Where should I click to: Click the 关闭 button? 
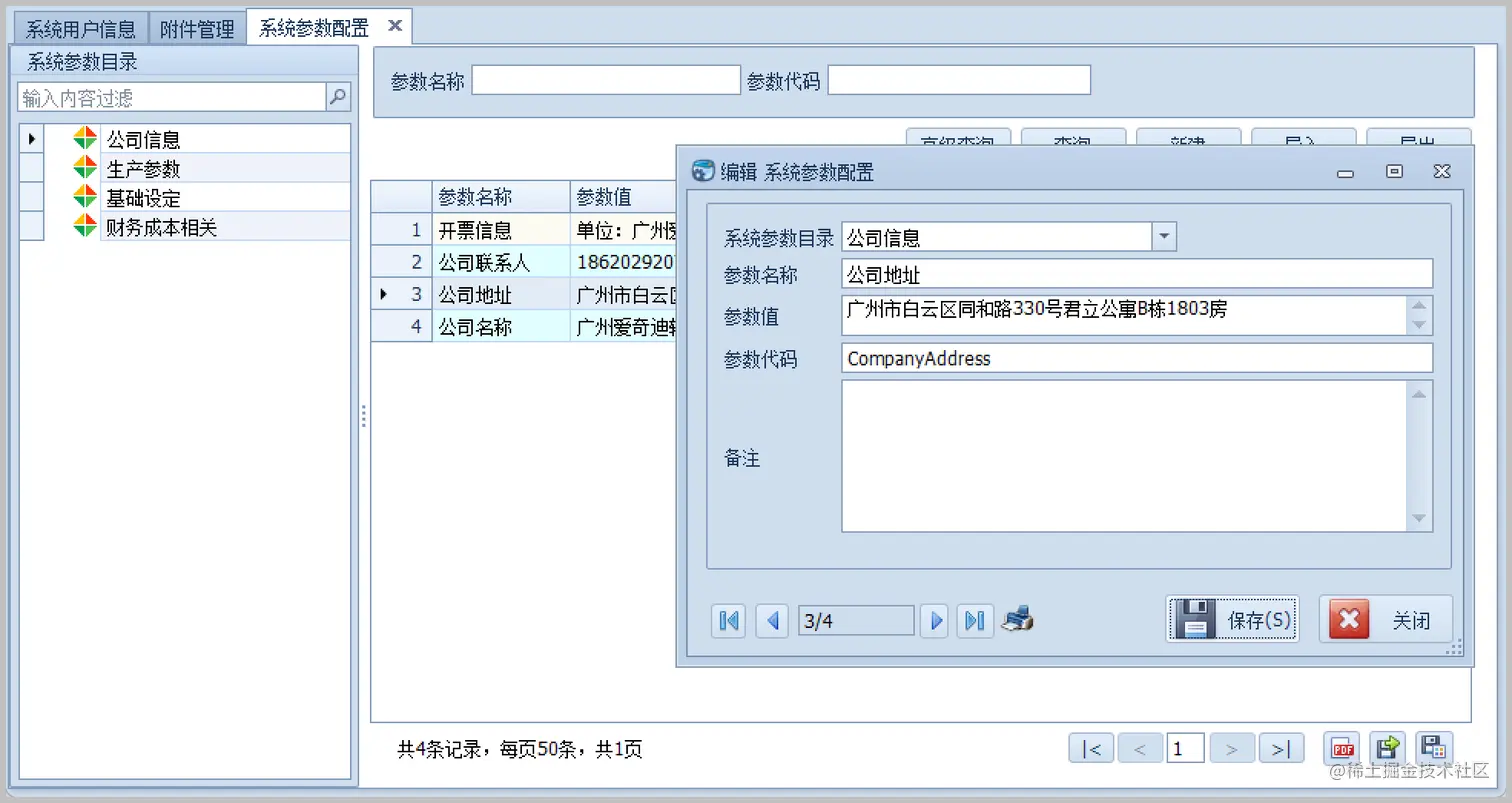(1385, 619)
